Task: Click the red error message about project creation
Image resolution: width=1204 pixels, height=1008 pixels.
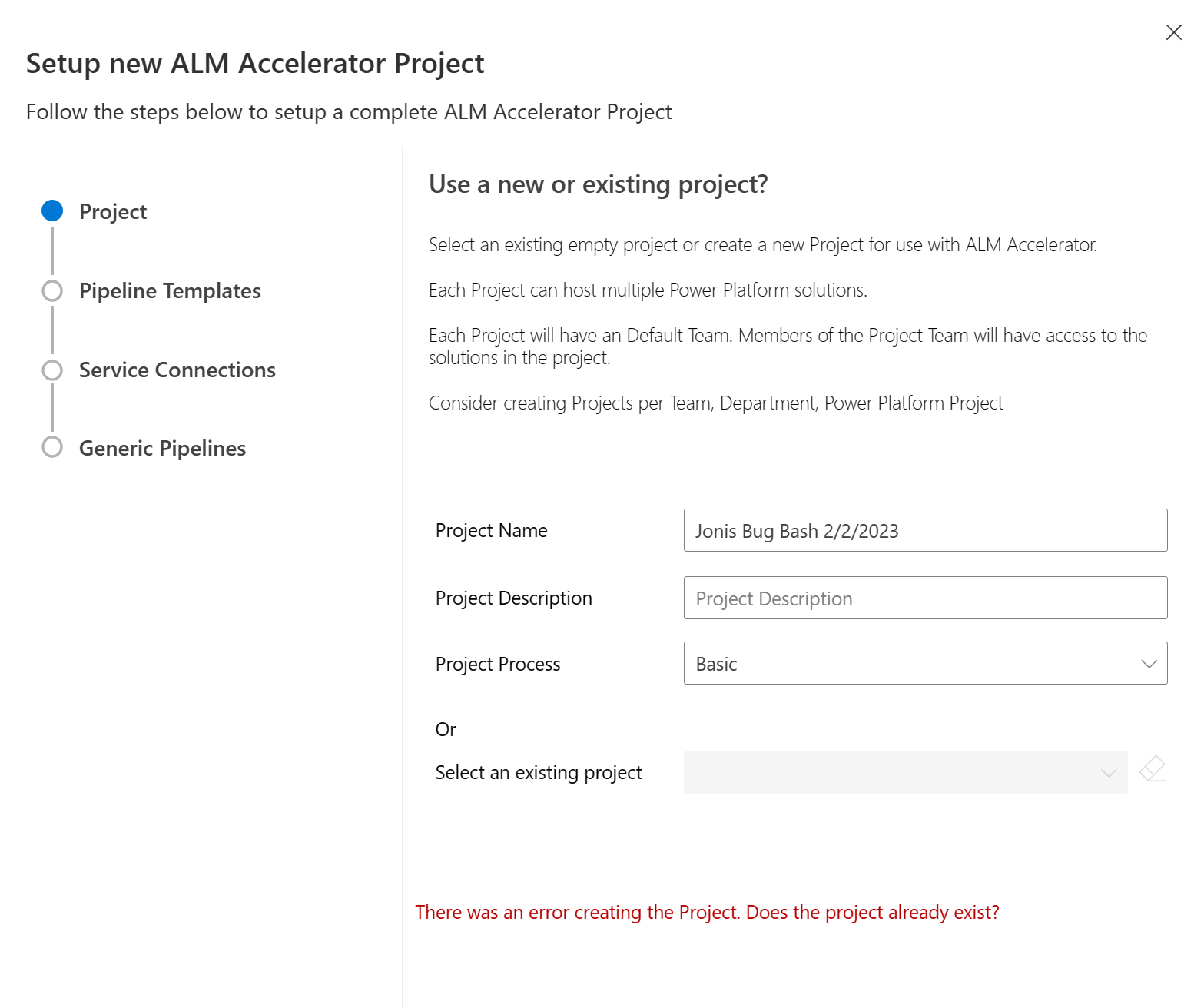Action: click(x=708, y=912)
